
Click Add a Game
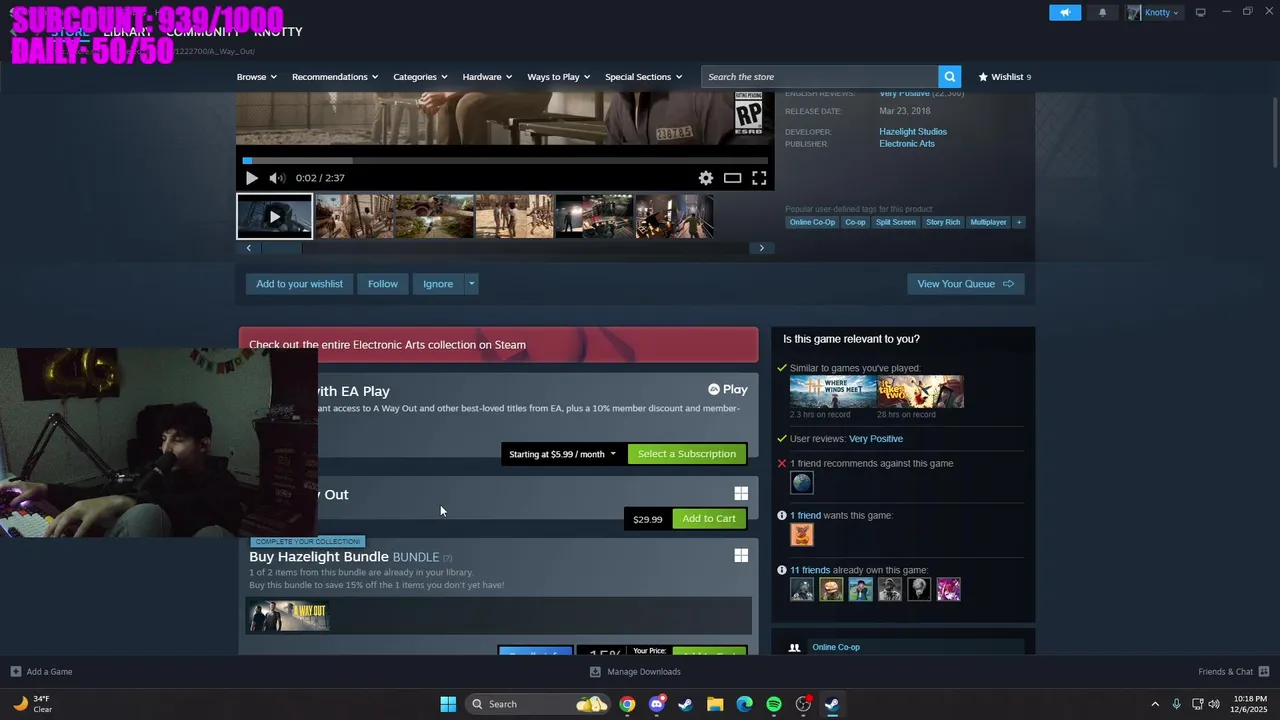pyautogui.click(x=41, y=672)
